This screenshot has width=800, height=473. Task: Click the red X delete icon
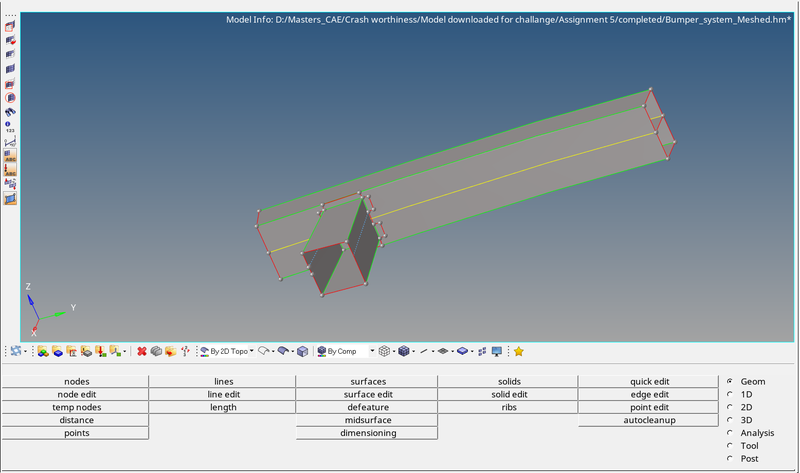142,351
